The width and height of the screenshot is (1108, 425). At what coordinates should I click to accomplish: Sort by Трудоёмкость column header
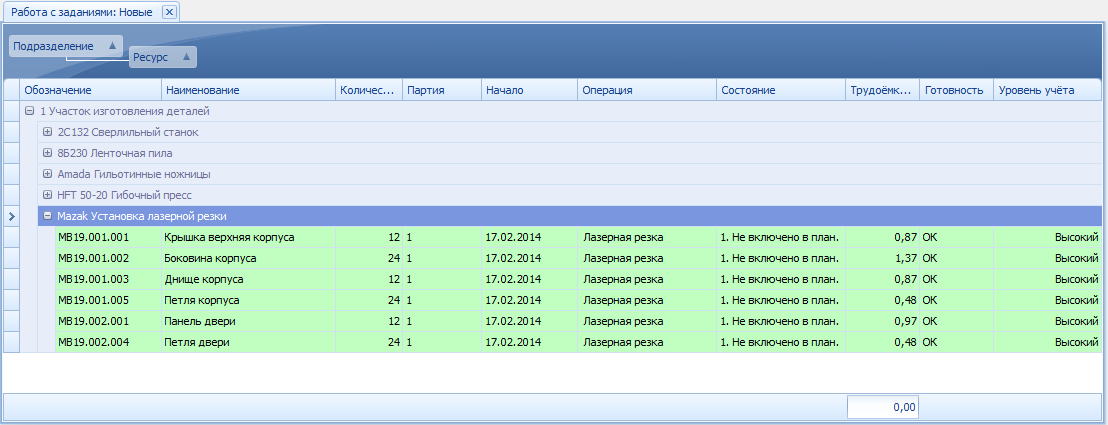click(882, 90)
